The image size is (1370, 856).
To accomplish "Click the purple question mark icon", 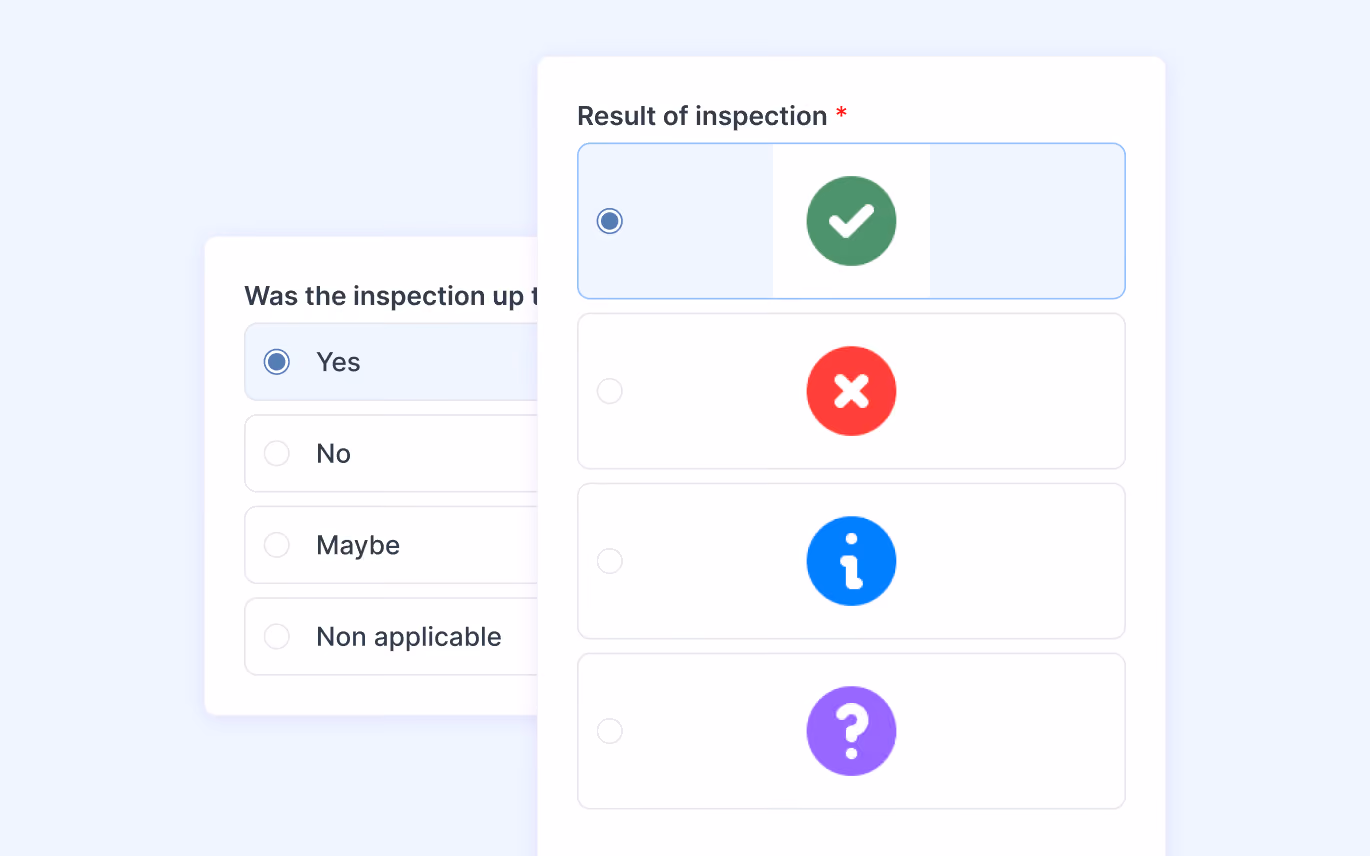I will point(851,731).
